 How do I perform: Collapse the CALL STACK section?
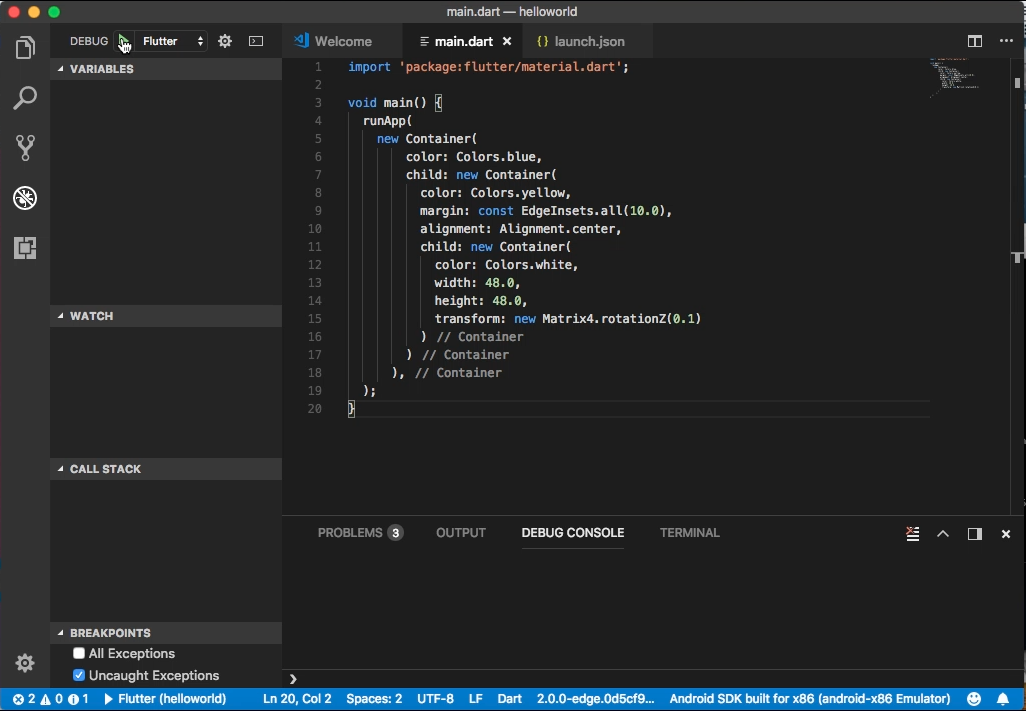166,469
